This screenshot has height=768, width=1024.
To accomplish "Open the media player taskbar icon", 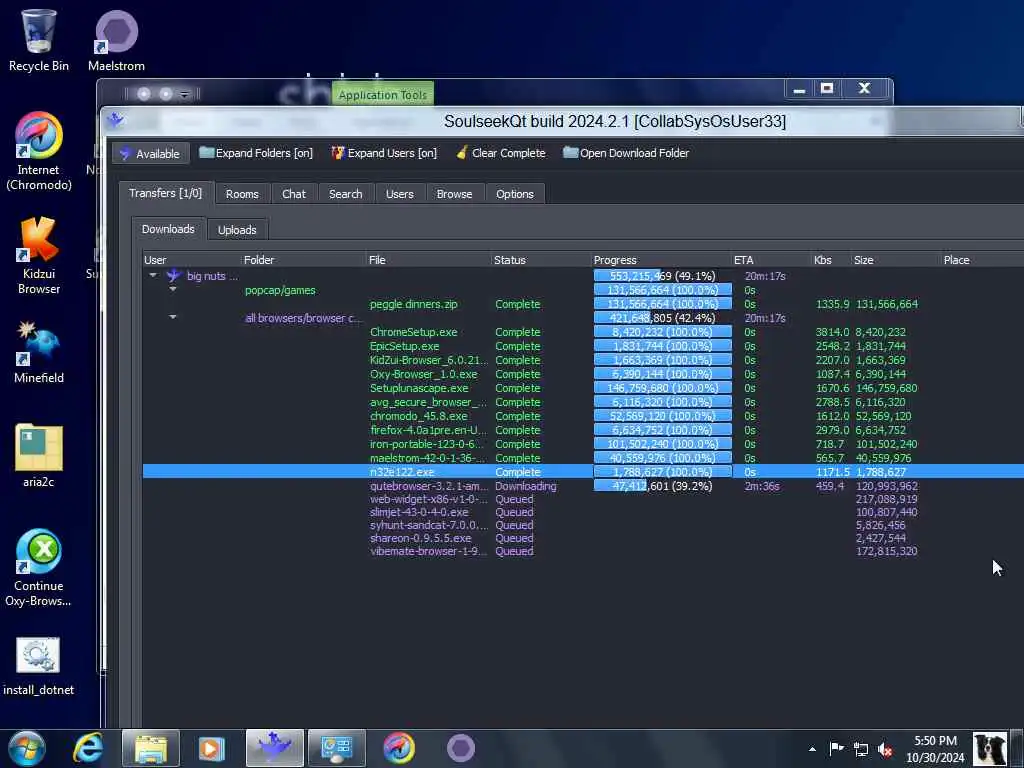I will (211, 748).
